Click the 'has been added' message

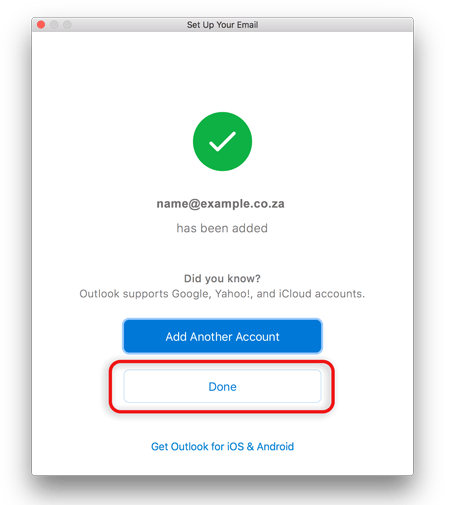[x=222, y=228]
